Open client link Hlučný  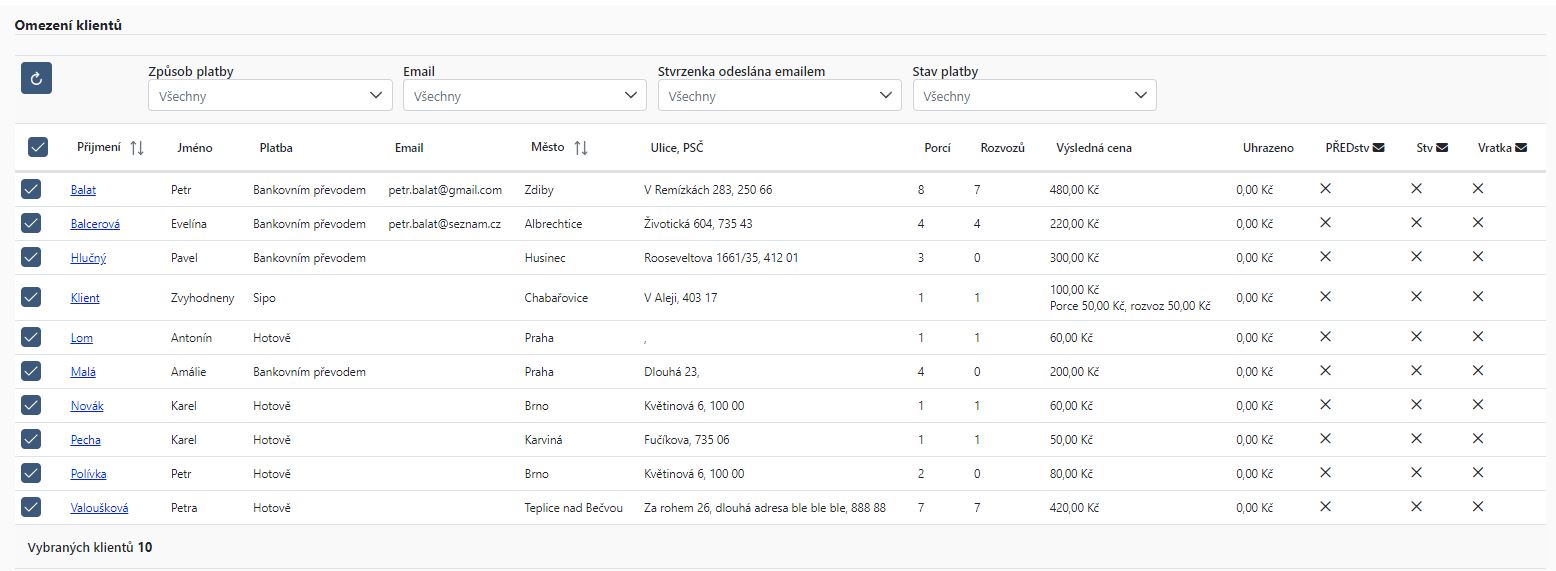(88, 258)
